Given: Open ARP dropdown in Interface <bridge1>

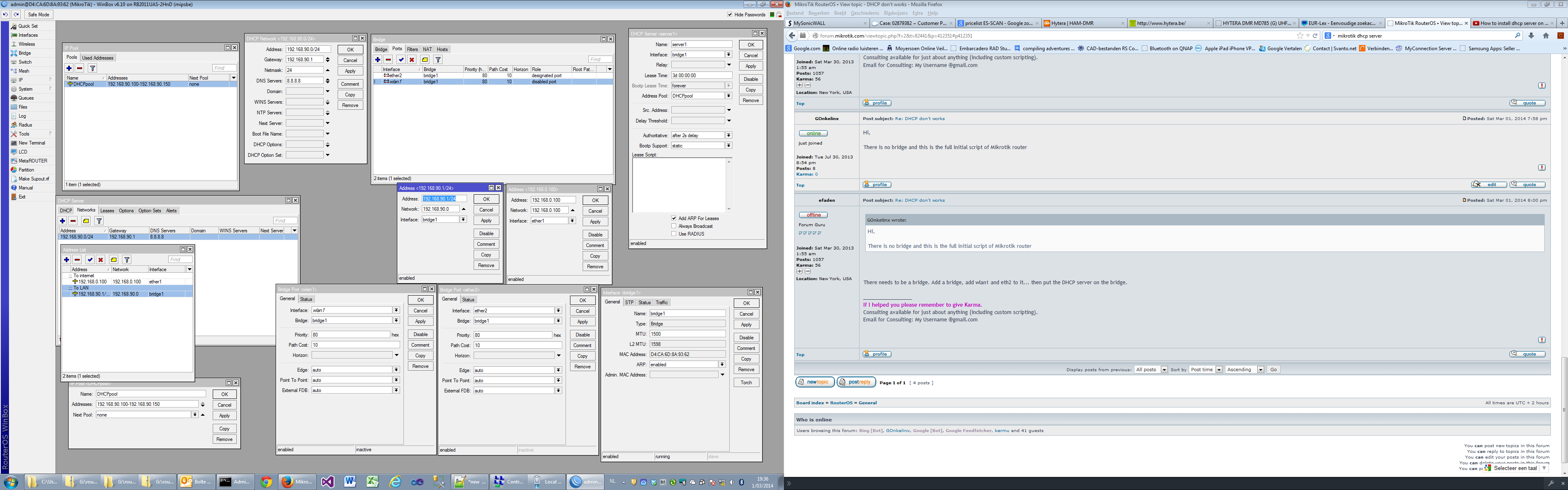Looking at the screenshot, I should click(x=722, y=365).
